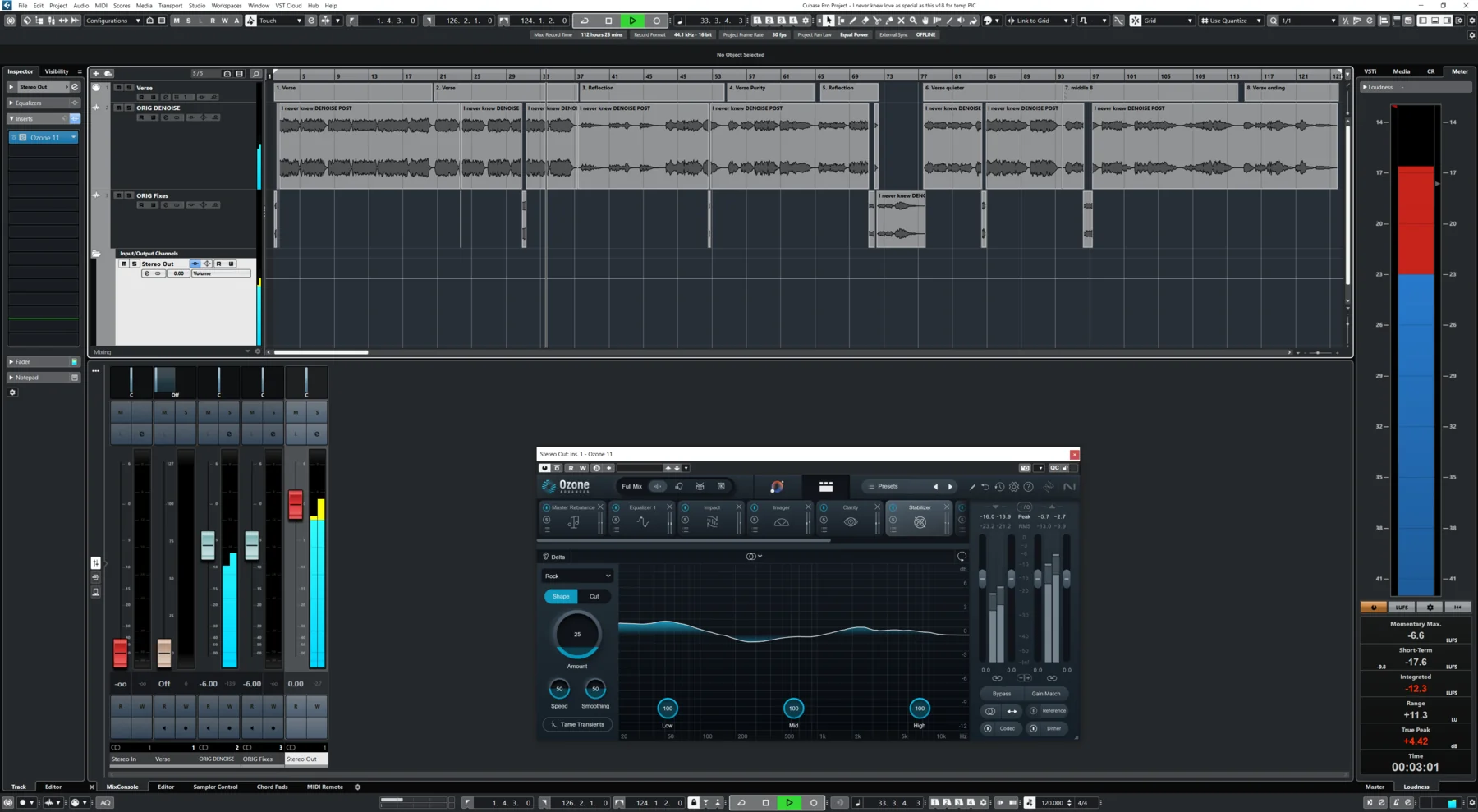Open Ozone help question mark
The image size is (1478, 812).
pyautogui.click(x=1028, y=487)
